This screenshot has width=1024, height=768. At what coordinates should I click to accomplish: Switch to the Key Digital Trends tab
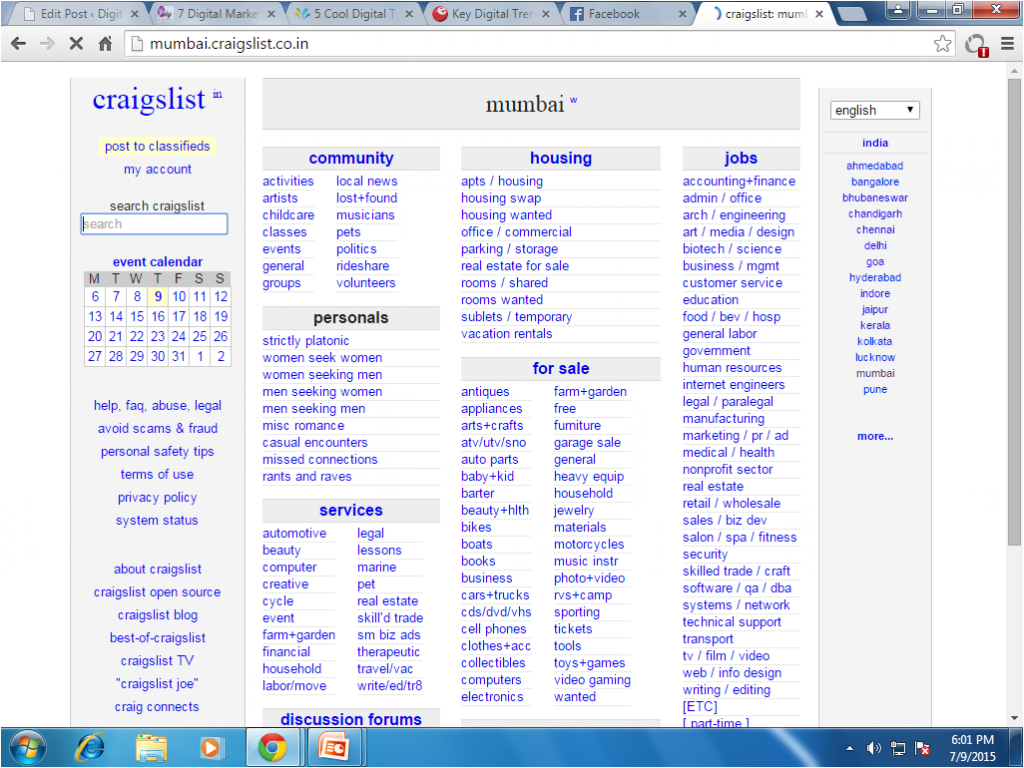pos(490,14)
